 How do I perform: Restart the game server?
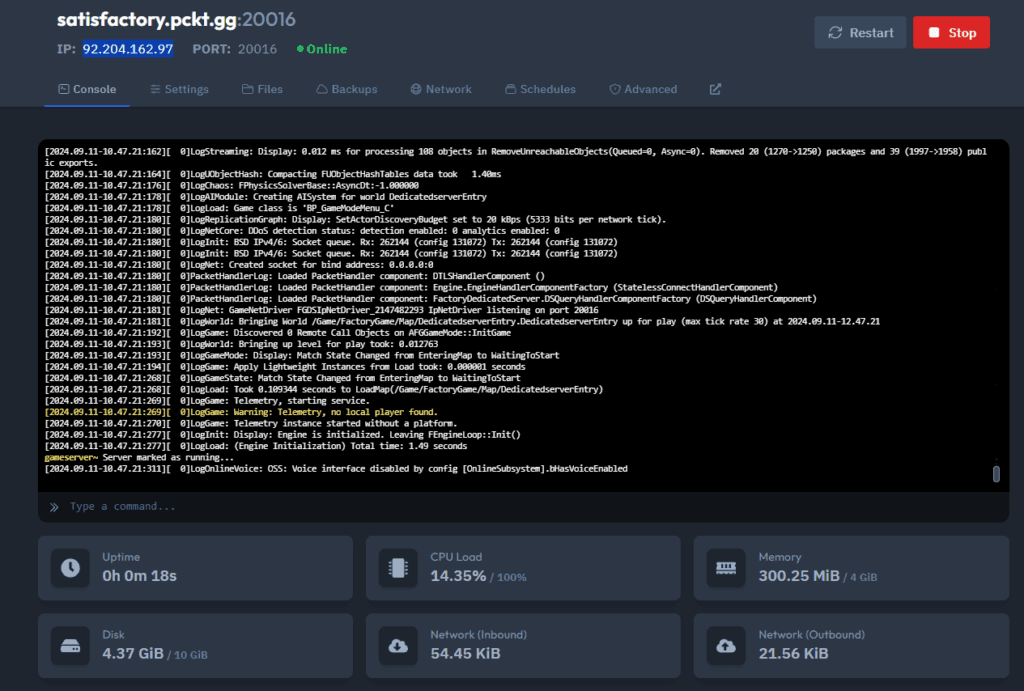point(860,33)
